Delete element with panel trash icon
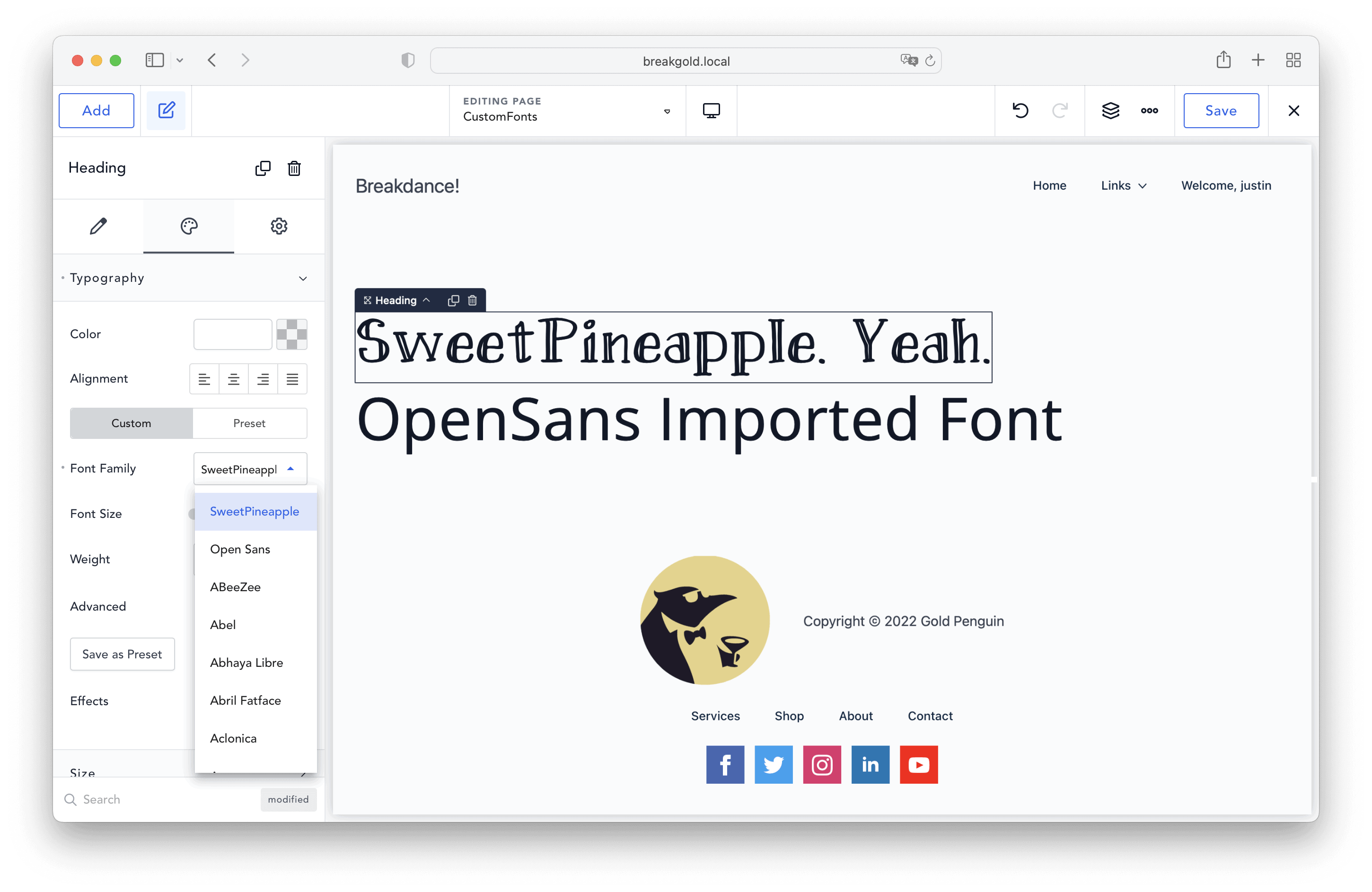 294,168
